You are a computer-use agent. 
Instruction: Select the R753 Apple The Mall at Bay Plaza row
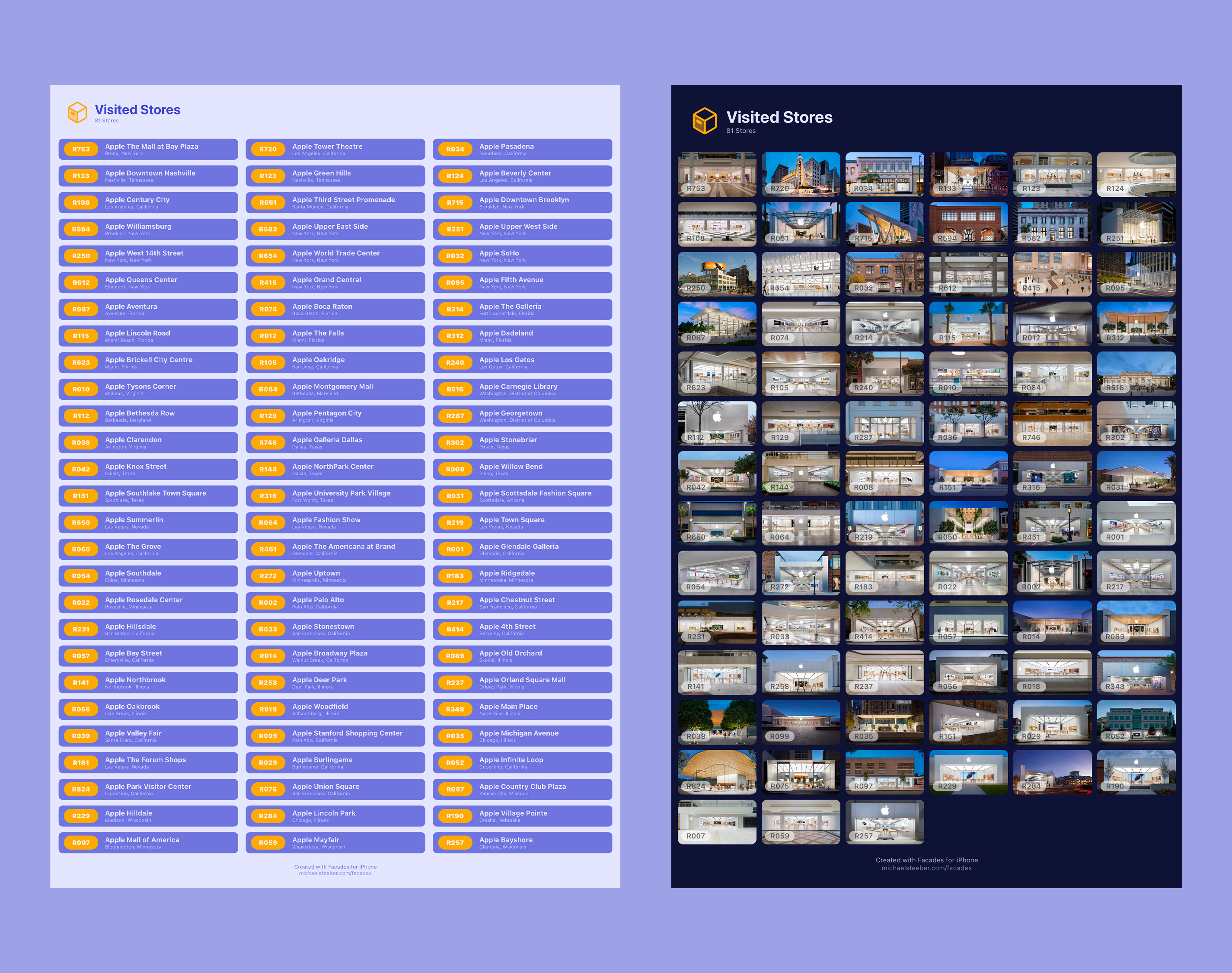coord(148,149)
